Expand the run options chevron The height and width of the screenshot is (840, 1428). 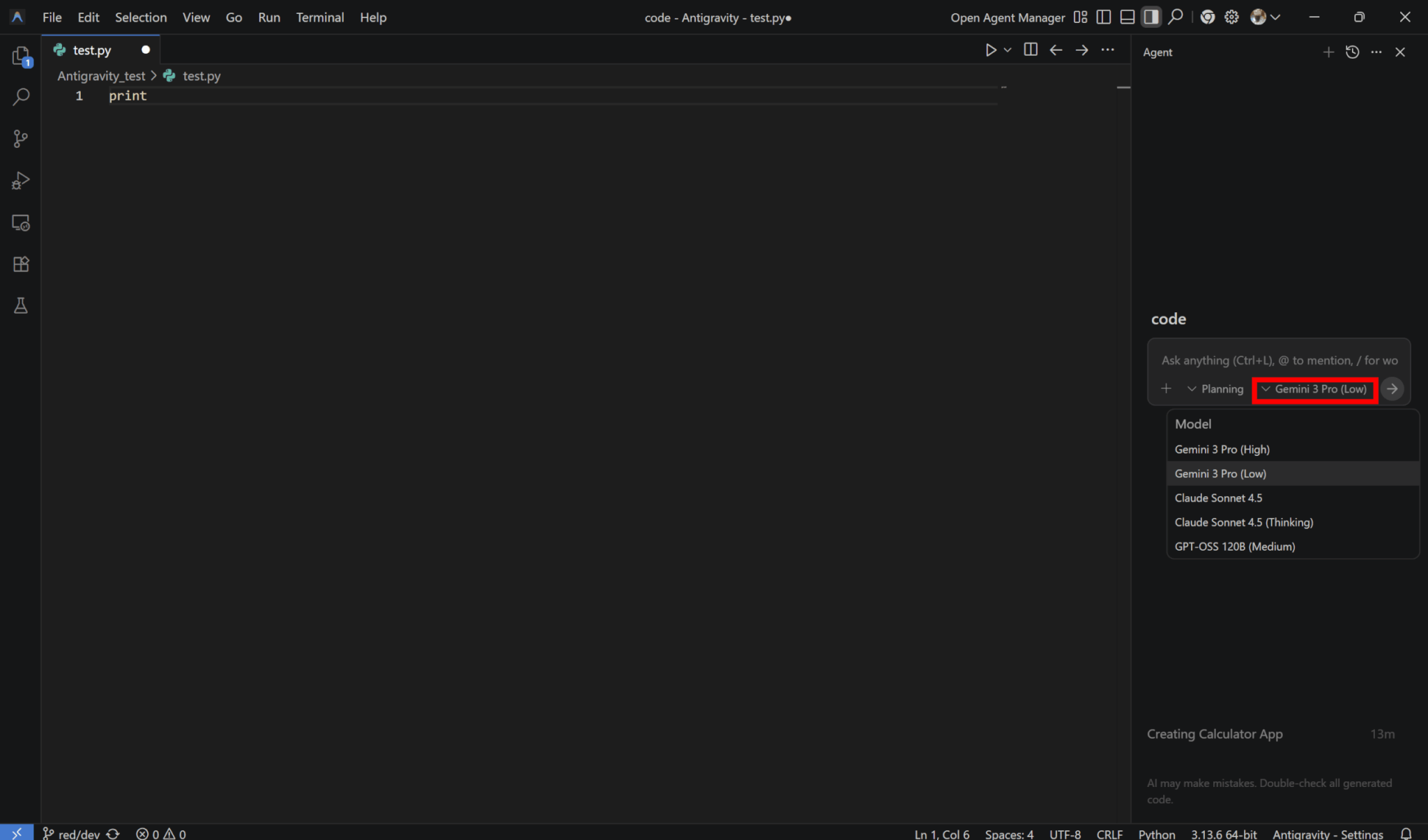pos(1008,50)
